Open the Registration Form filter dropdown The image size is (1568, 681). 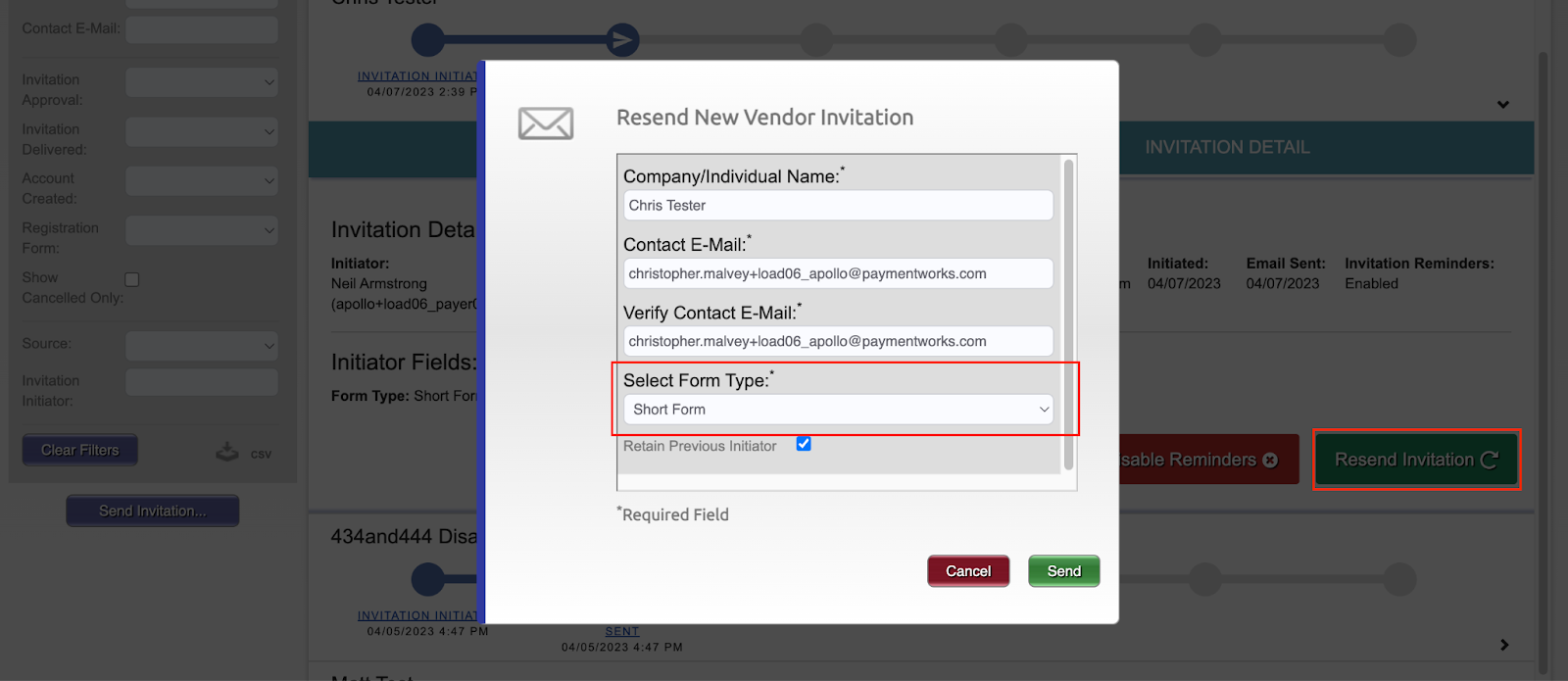tap(202, 230)
